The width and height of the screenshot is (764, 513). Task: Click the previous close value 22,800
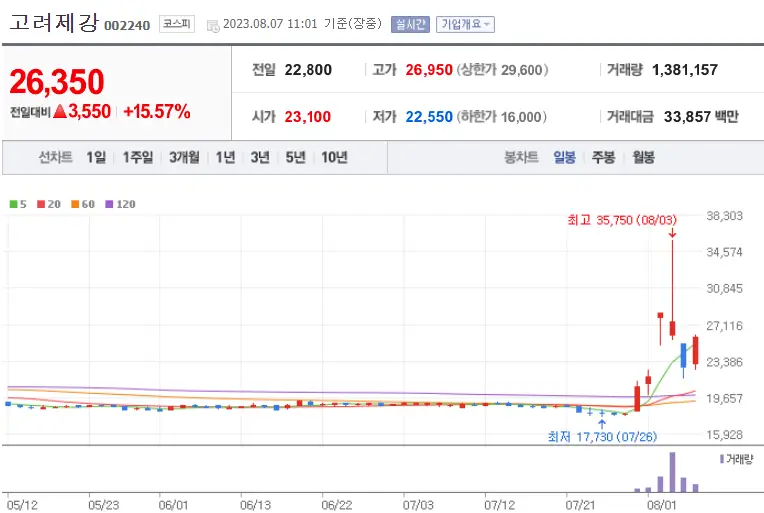point(308,70)
